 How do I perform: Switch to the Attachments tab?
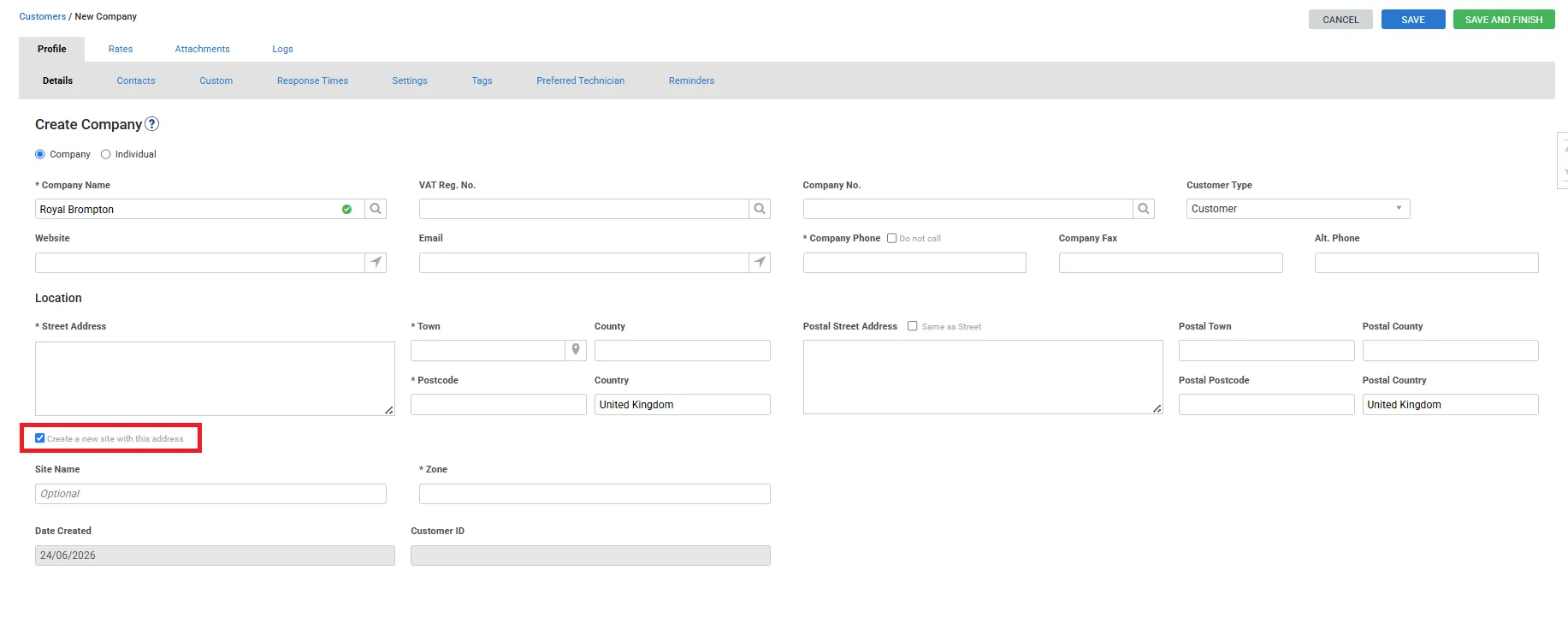click(203, 49)
